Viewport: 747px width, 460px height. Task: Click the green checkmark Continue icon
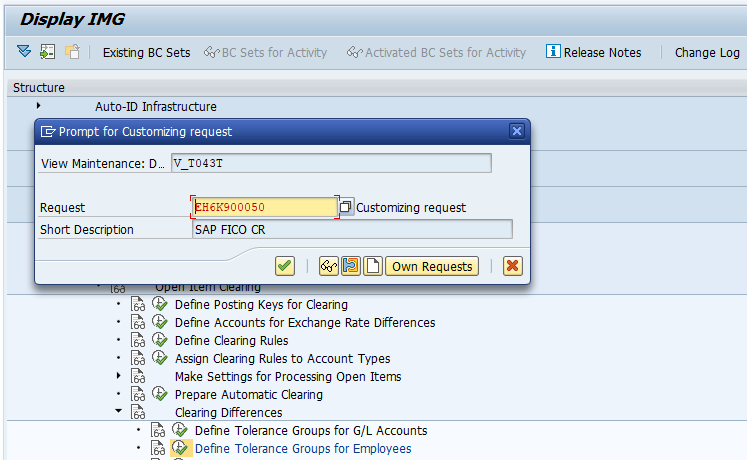pos(285,266)
